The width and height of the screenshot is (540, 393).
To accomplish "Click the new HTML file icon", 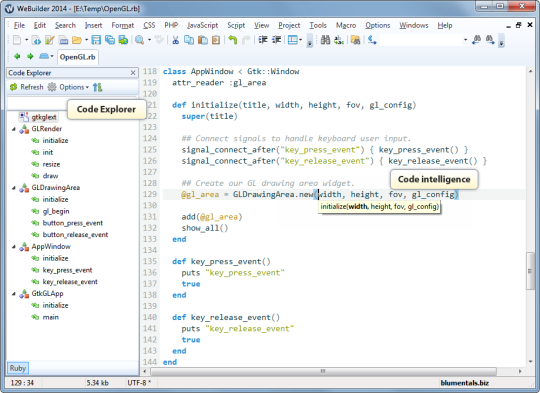I will point(36,40).
